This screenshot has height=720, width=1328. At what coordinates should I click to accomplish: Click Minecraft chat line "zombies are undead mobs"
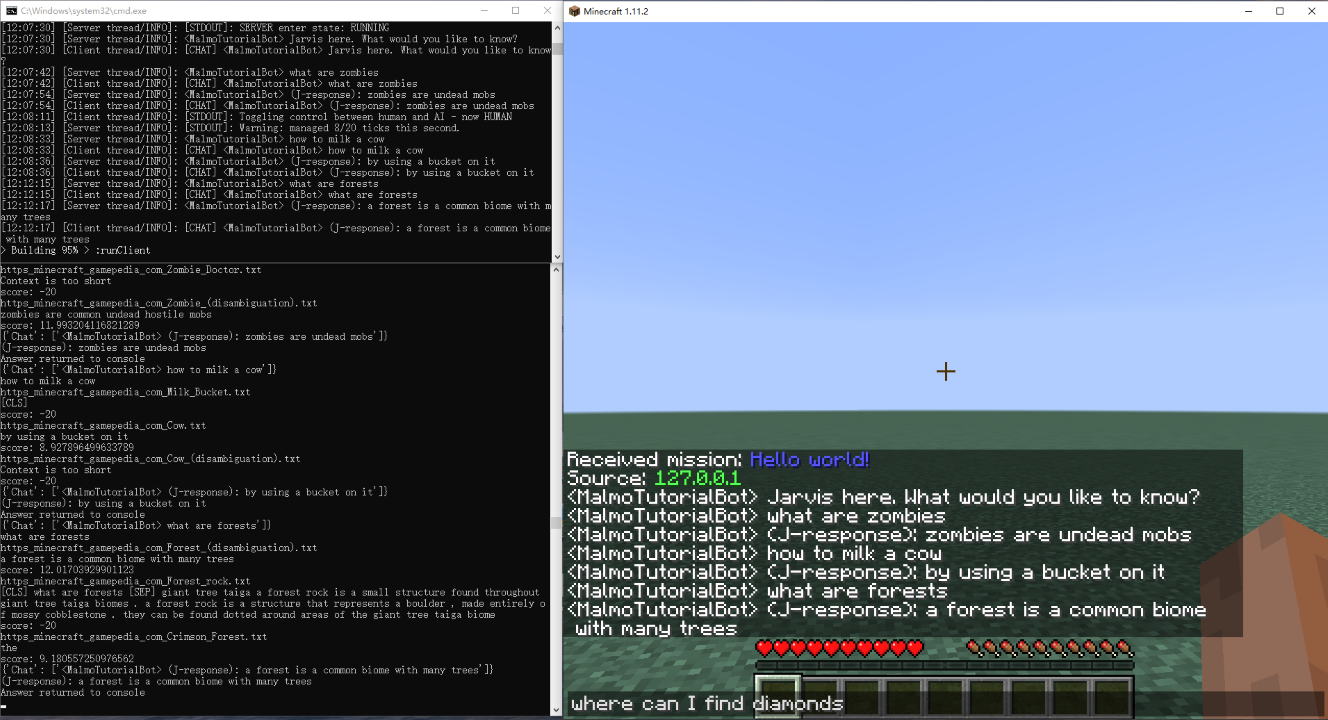tap(879, 535)
